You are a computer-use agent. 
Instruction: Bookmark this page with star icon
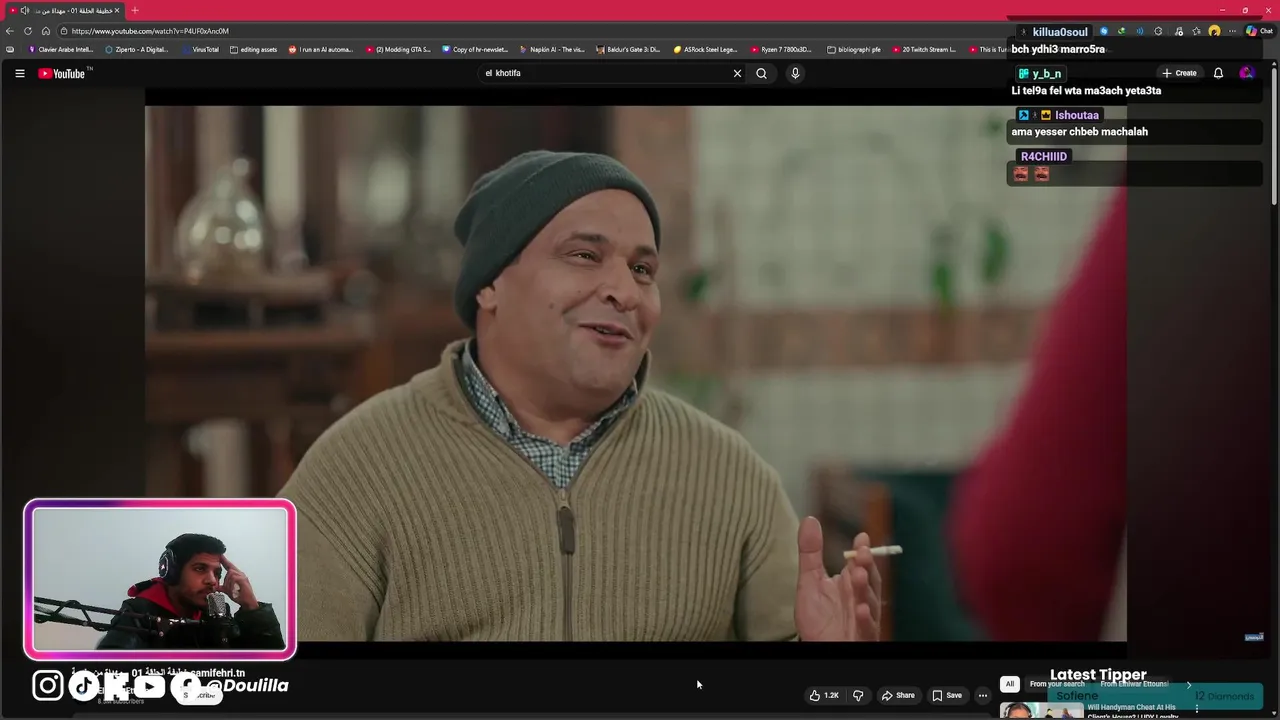click(x=1196, y=31)
